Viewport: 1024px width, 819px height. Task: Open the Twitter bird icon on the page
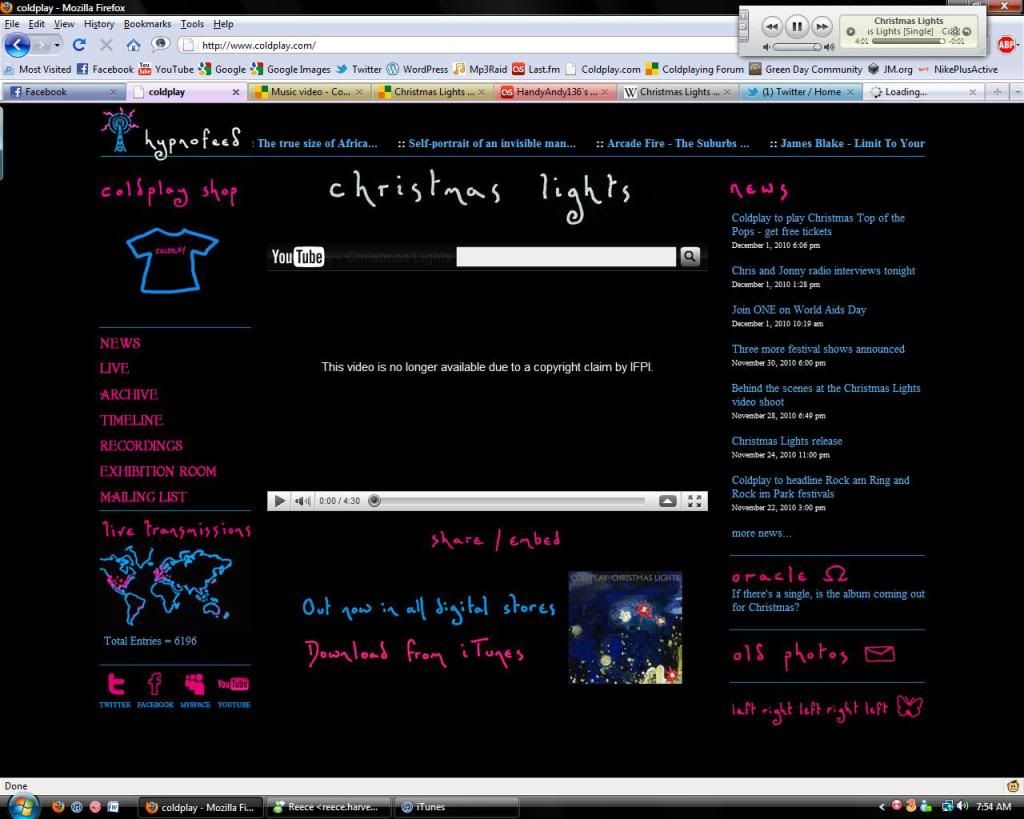[115, 684]
